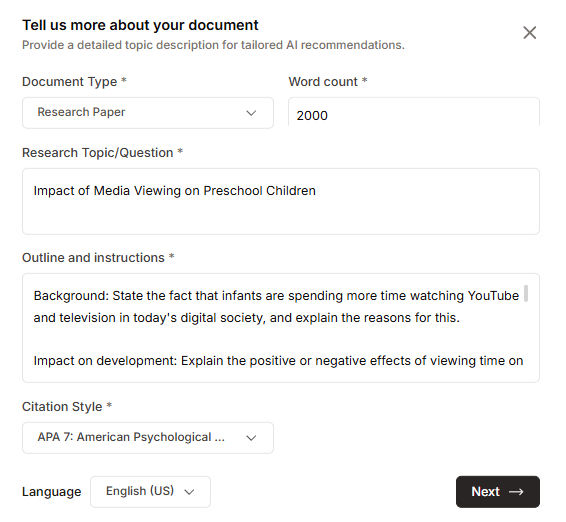Click the 'Citation Style' label
Viewport: 566px width, 522px height.
pos(62,407)
